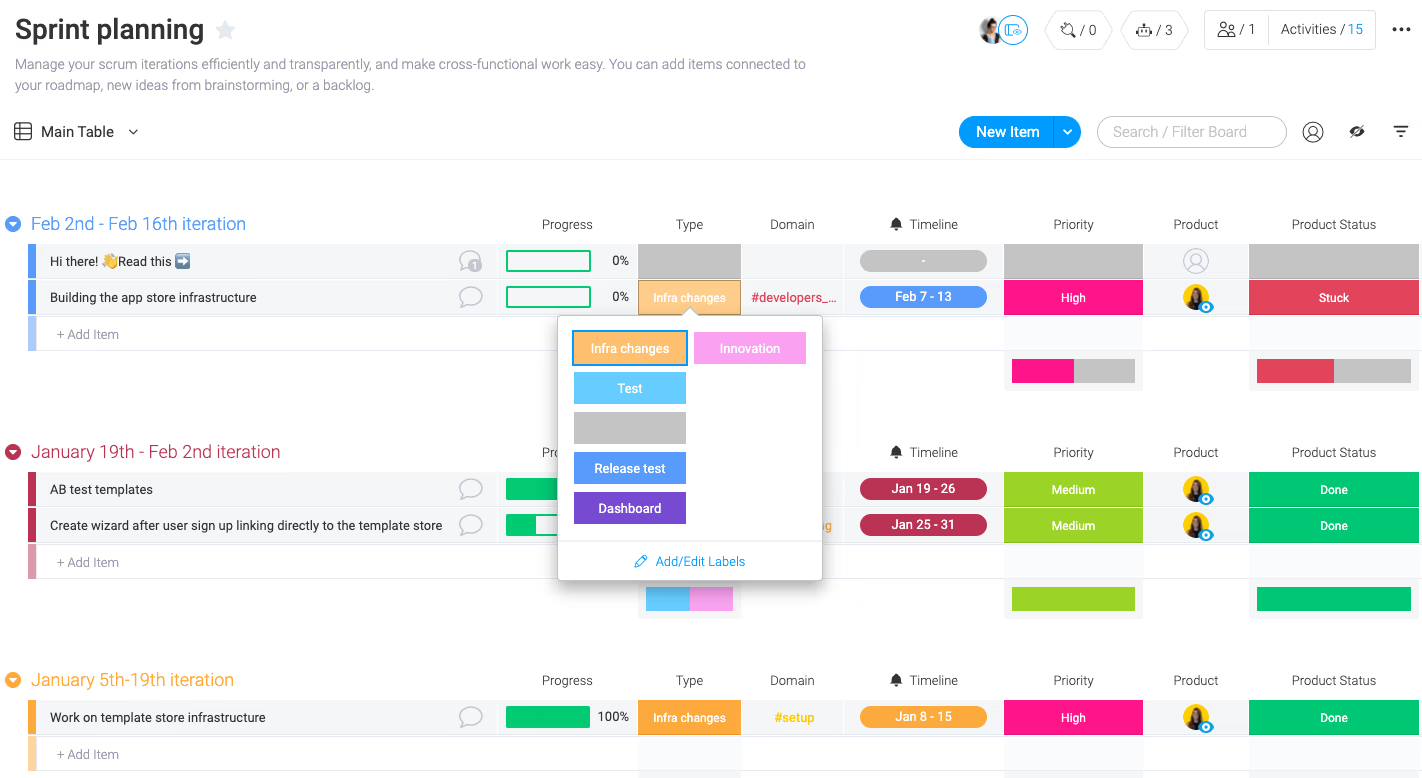Click the empty person avatar in 'Hi there!' row
Screen dimensions: 1422x778
click(x=1195, y=262)
